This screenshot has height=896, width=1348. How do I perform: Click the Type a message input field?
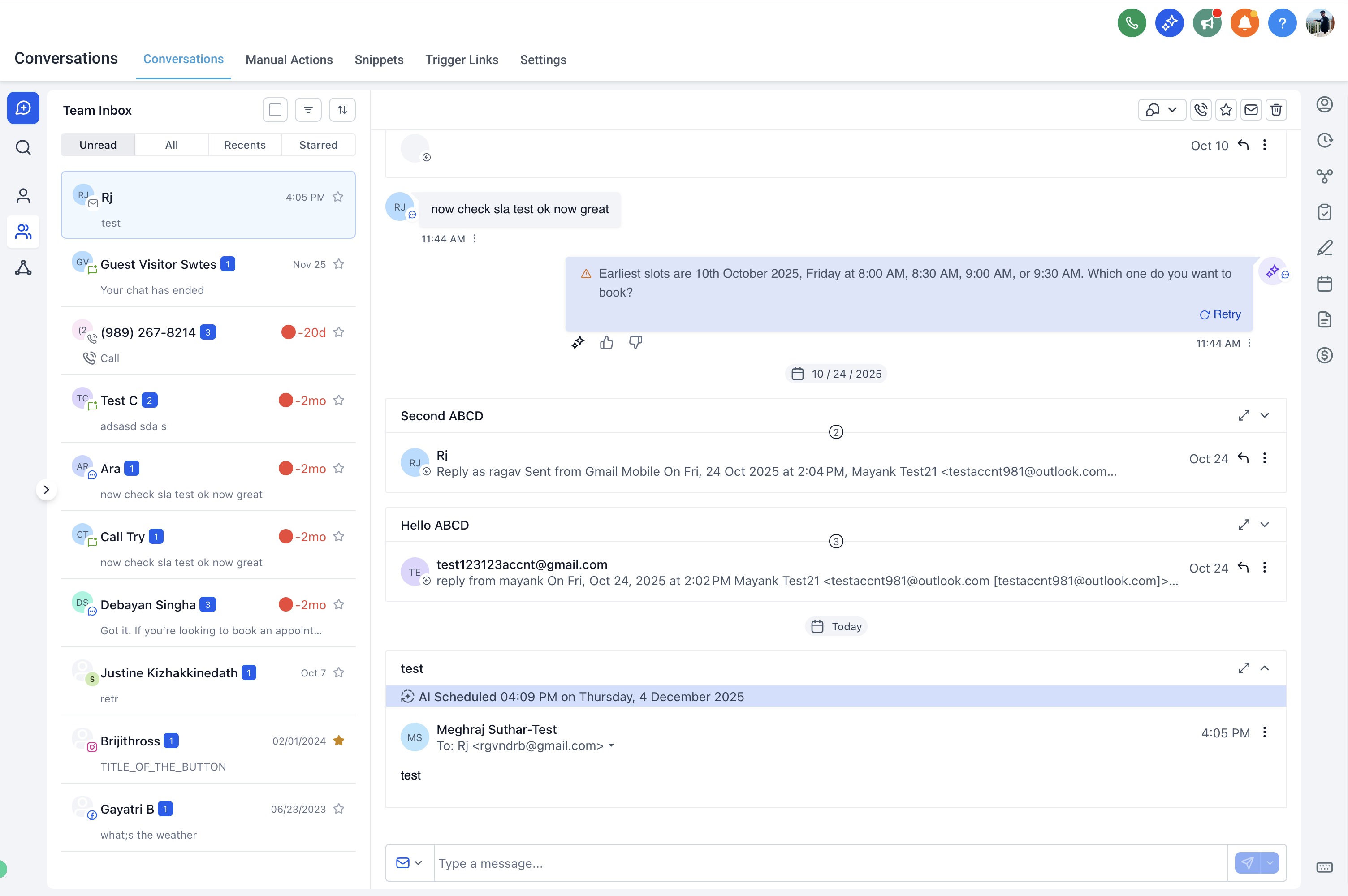coord(829,863)
